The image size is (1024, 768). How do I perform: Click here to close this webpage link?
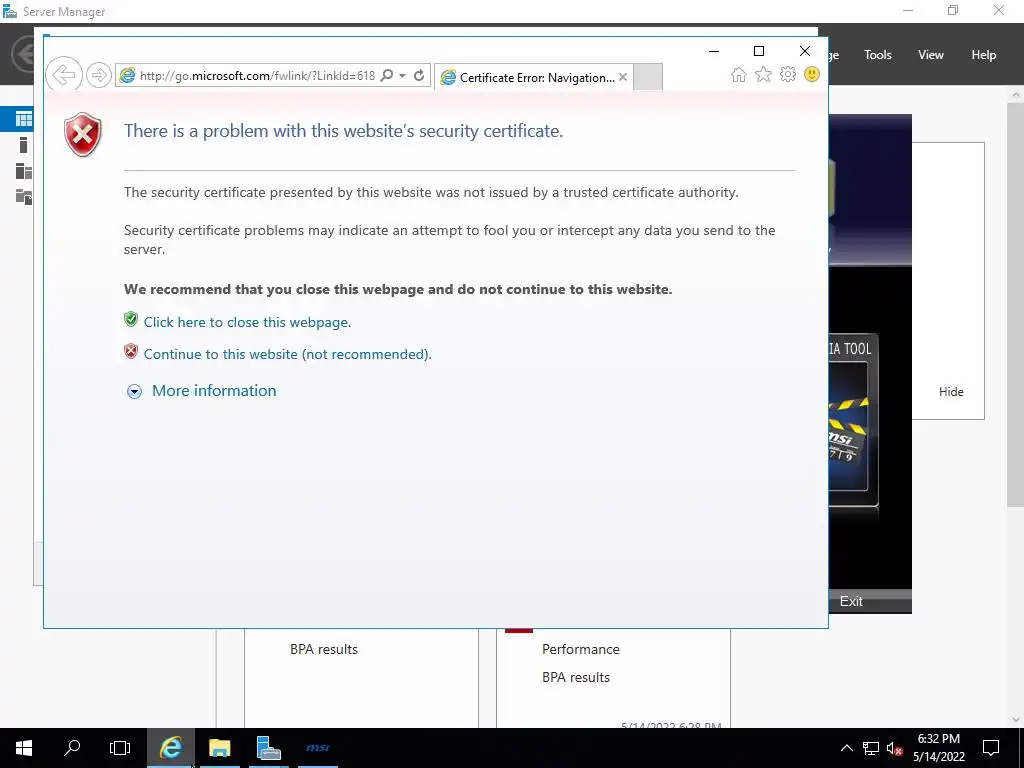[x=247, y=322]
